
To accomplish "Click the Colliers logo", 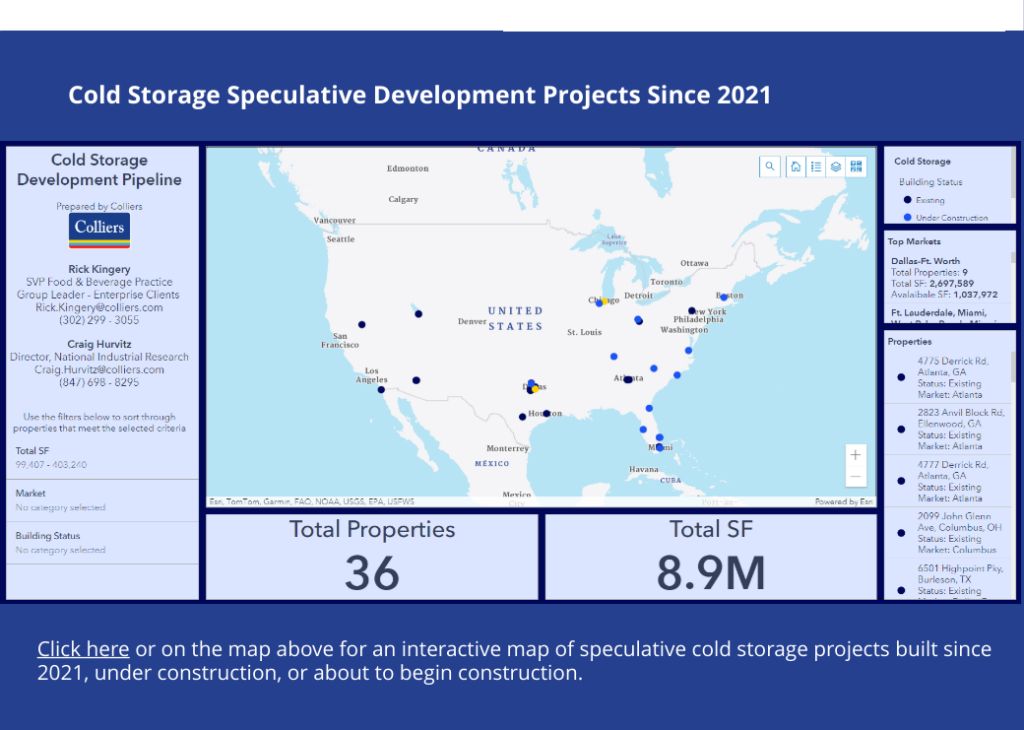I will pos(98,230).
